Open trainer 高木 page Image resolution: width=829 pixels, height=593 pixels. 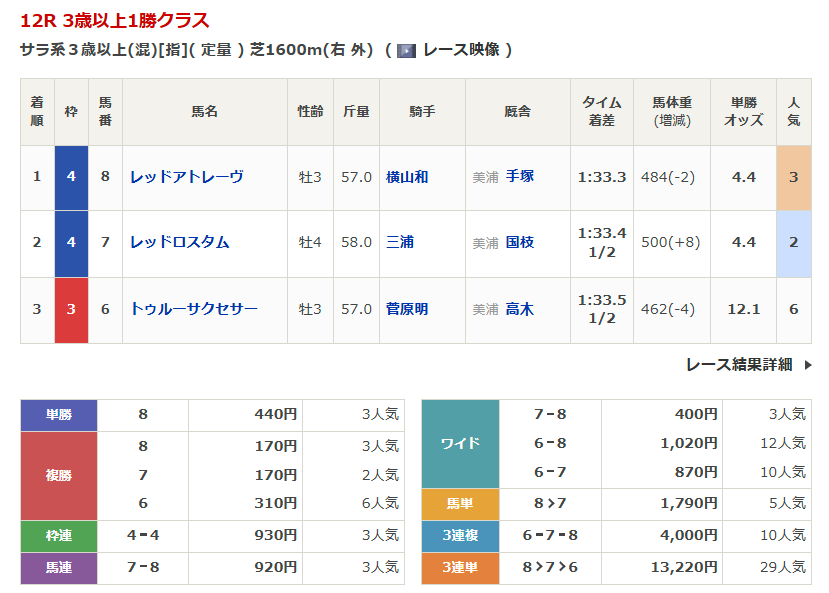519,309
